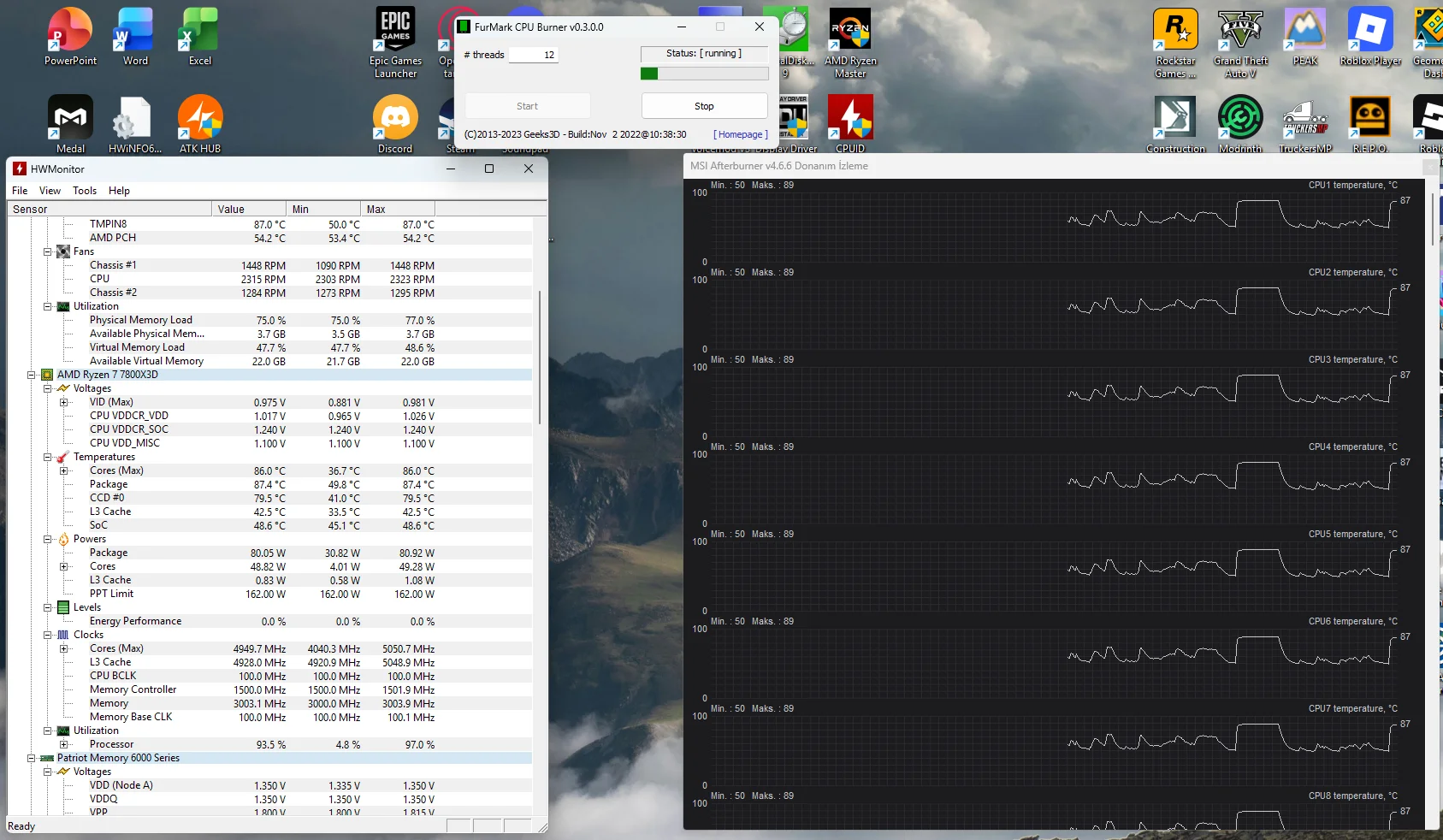This screenshot has width=1443, height=840.
Task: Open Grand Theft Auto V shortcut
Action: coord(1240,43)
